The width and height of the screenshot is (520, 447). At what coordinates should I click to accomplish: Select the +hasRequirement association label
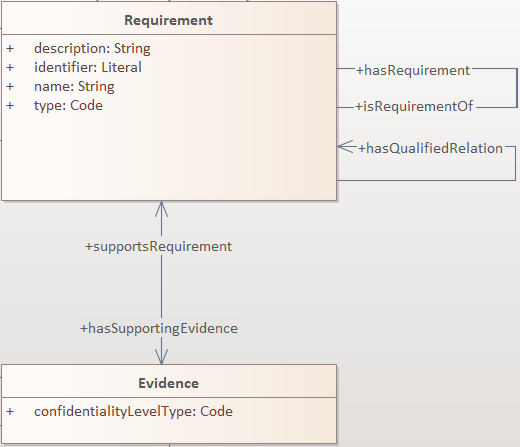tap(413, 70)
